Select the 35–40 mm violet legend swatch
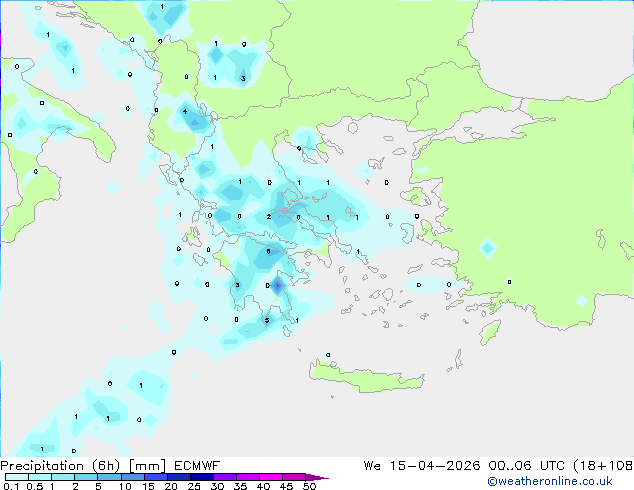 (247, 477)
